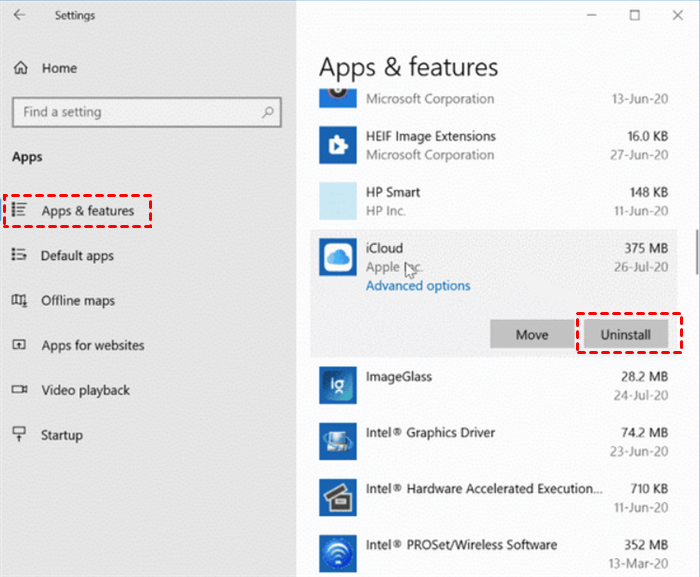Open Apps for websites section
This screenshot has height=577, width=700.
(x=93, y=345)
